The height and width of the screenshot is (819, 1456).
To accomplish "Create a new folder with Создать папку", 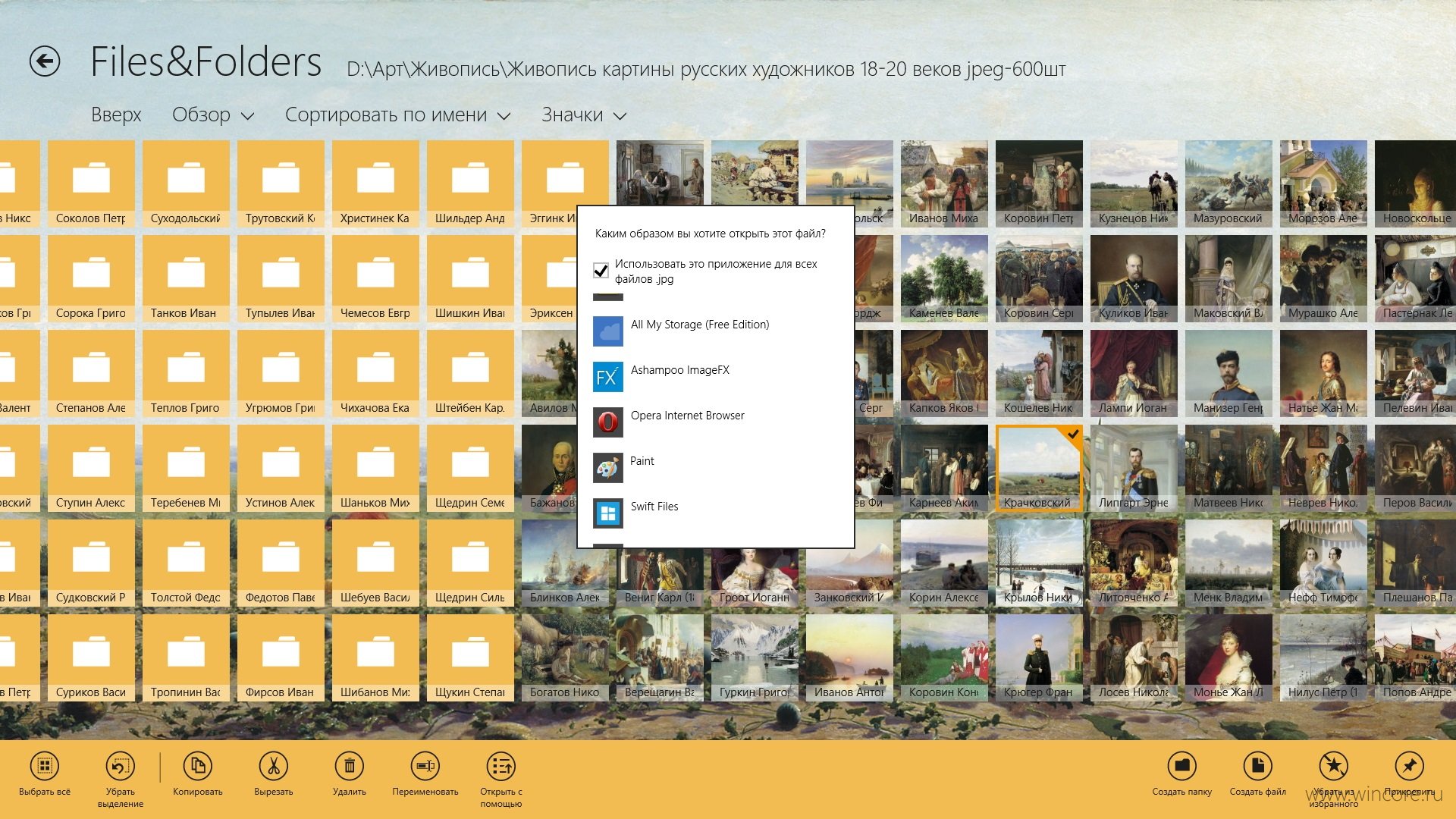I will pos(1182,766).
